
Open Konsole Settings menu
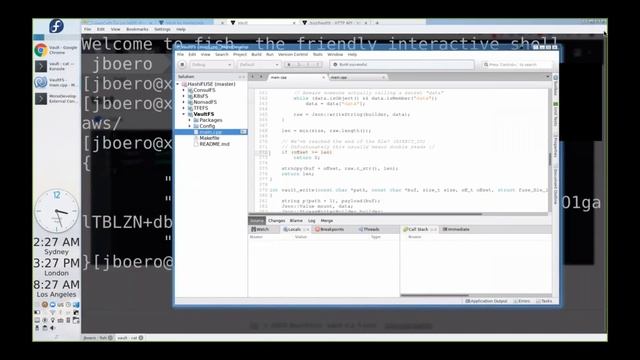point(162,29)
